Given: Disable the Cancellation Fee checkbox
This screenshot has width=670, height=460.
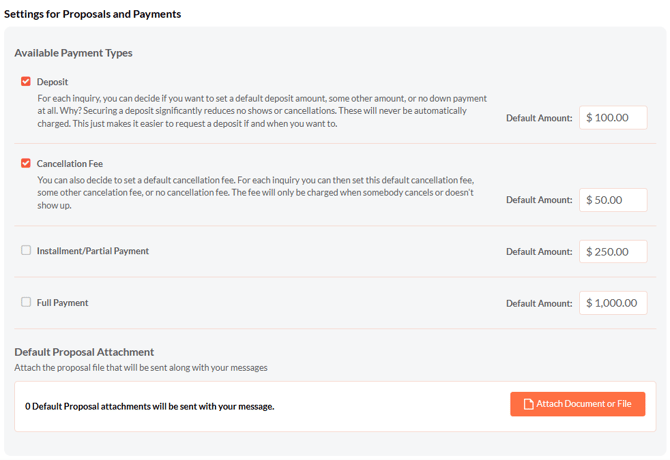Looking at the screenshot, I should (x=26, y=163).
